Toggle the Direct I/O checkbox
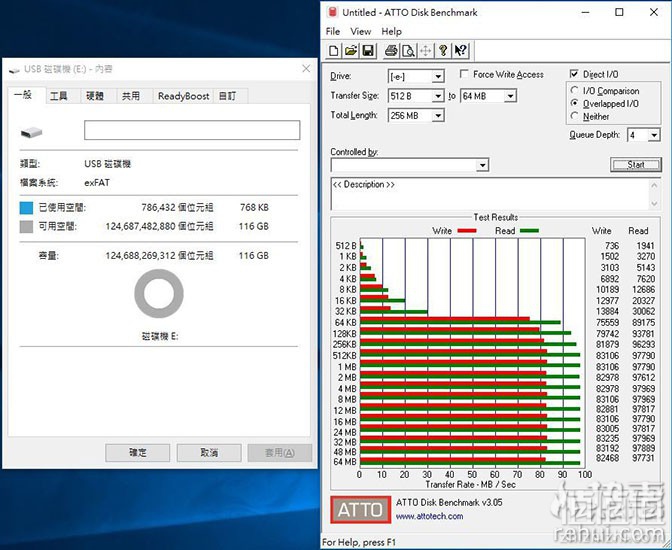 coord(574,74)
